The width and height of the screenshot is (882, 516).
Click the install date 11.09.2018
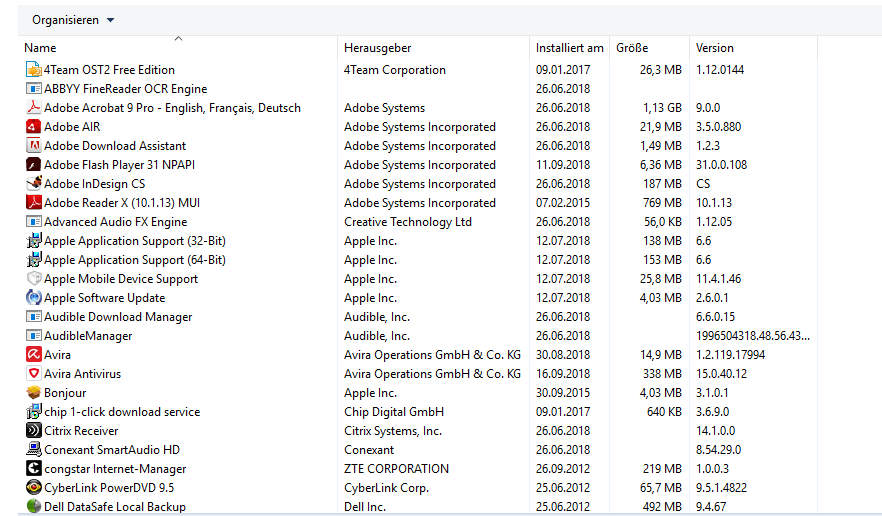[563, 165]
